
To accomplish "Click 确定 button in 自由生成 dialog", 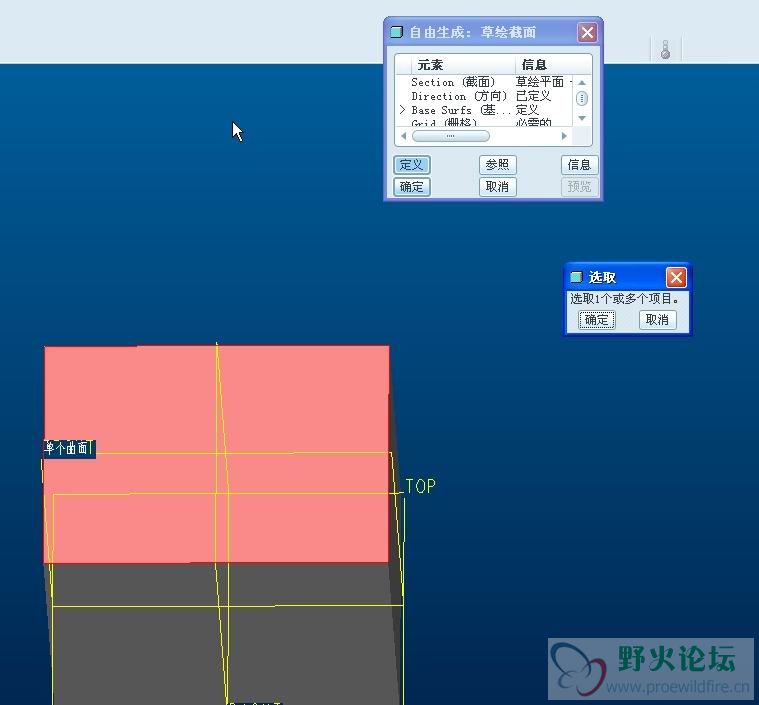I will [411, 186].
